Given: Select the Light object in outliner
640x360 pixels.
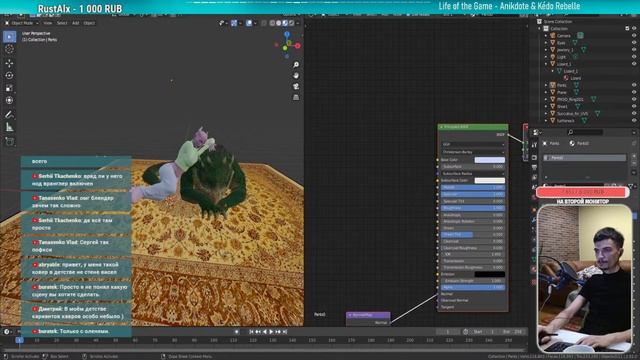Looking at the screenshot, I should point(561,57).
